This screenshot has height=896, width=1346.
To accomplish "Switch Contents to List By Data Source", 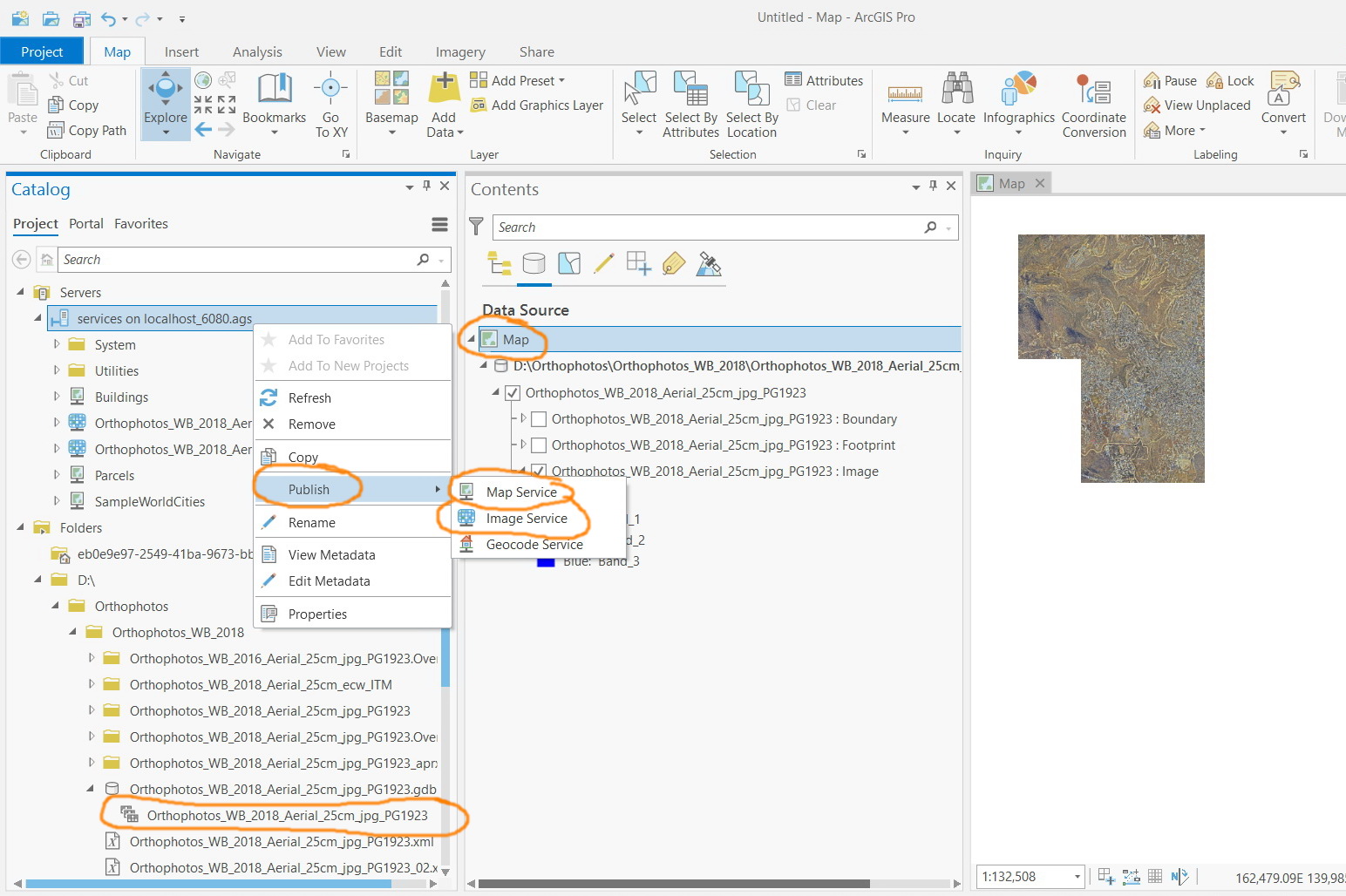I will click(x=534, y=263).
